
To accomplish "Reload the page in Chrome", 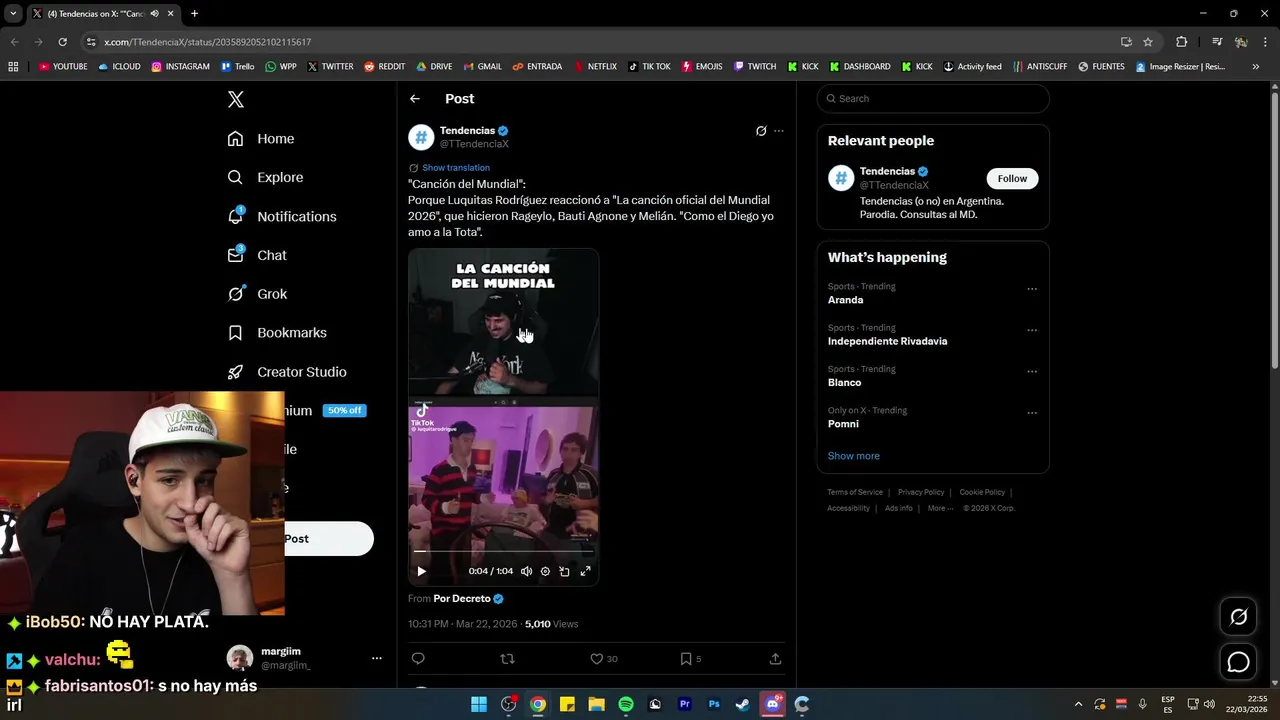I will pyautogui.click(x=62, y=42).
